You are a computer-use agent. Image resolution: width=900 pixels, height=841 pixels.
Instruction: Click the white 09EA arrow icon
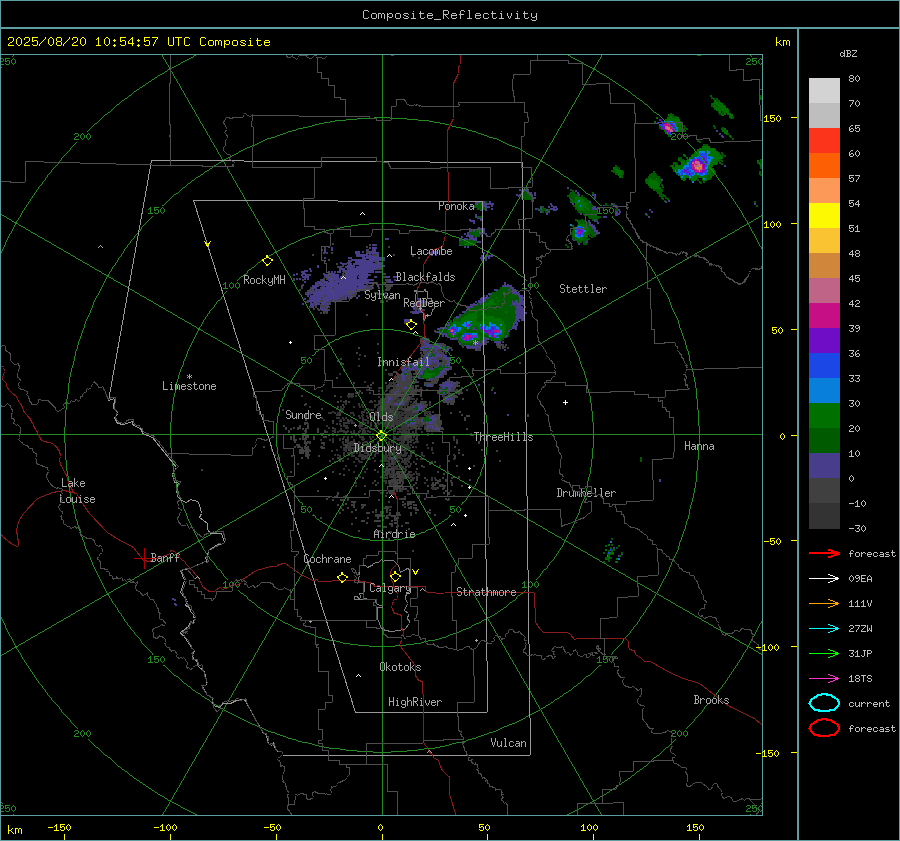(x=824, y=579)
